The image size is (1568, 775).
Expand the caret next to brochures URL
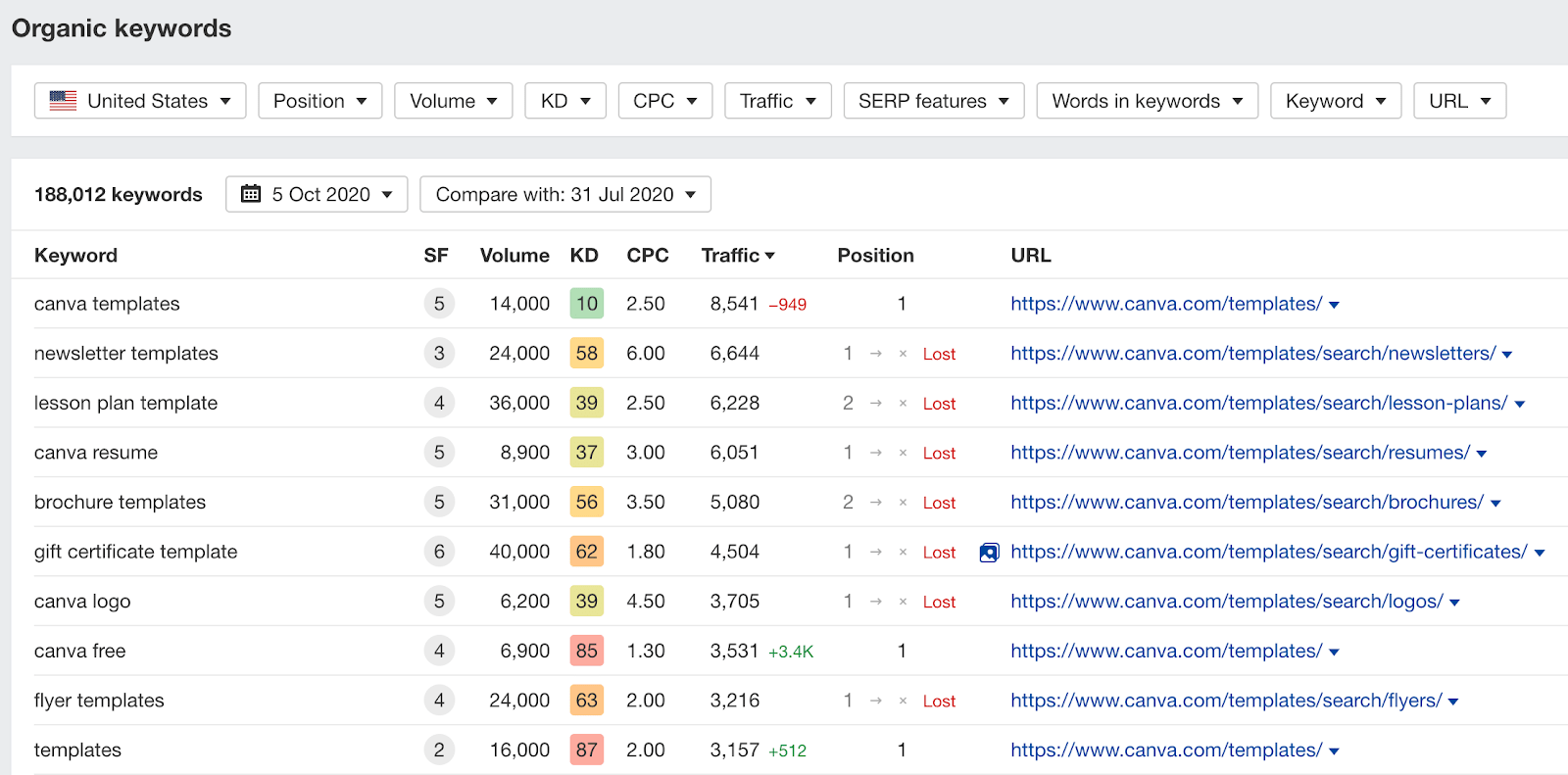coord(1495,504)
